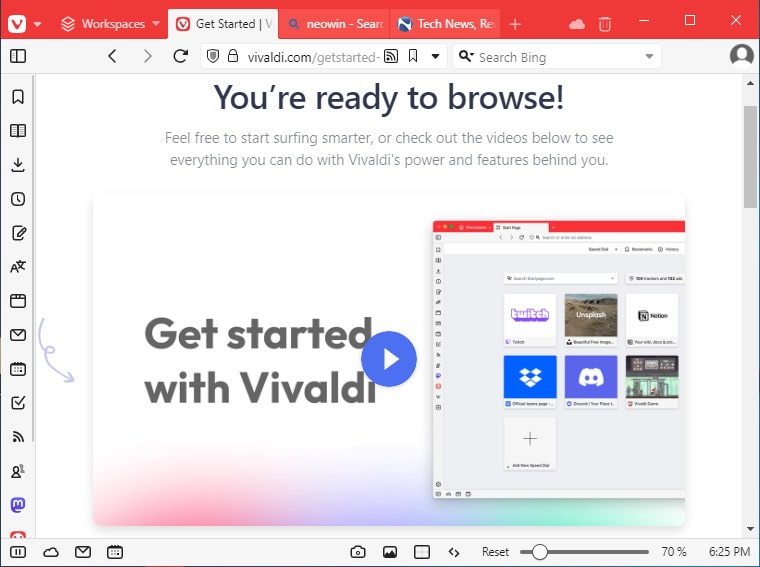Click the scrollbar down arrow
Viewport: 760px width, 567px height.
click(x=750, y=529)
